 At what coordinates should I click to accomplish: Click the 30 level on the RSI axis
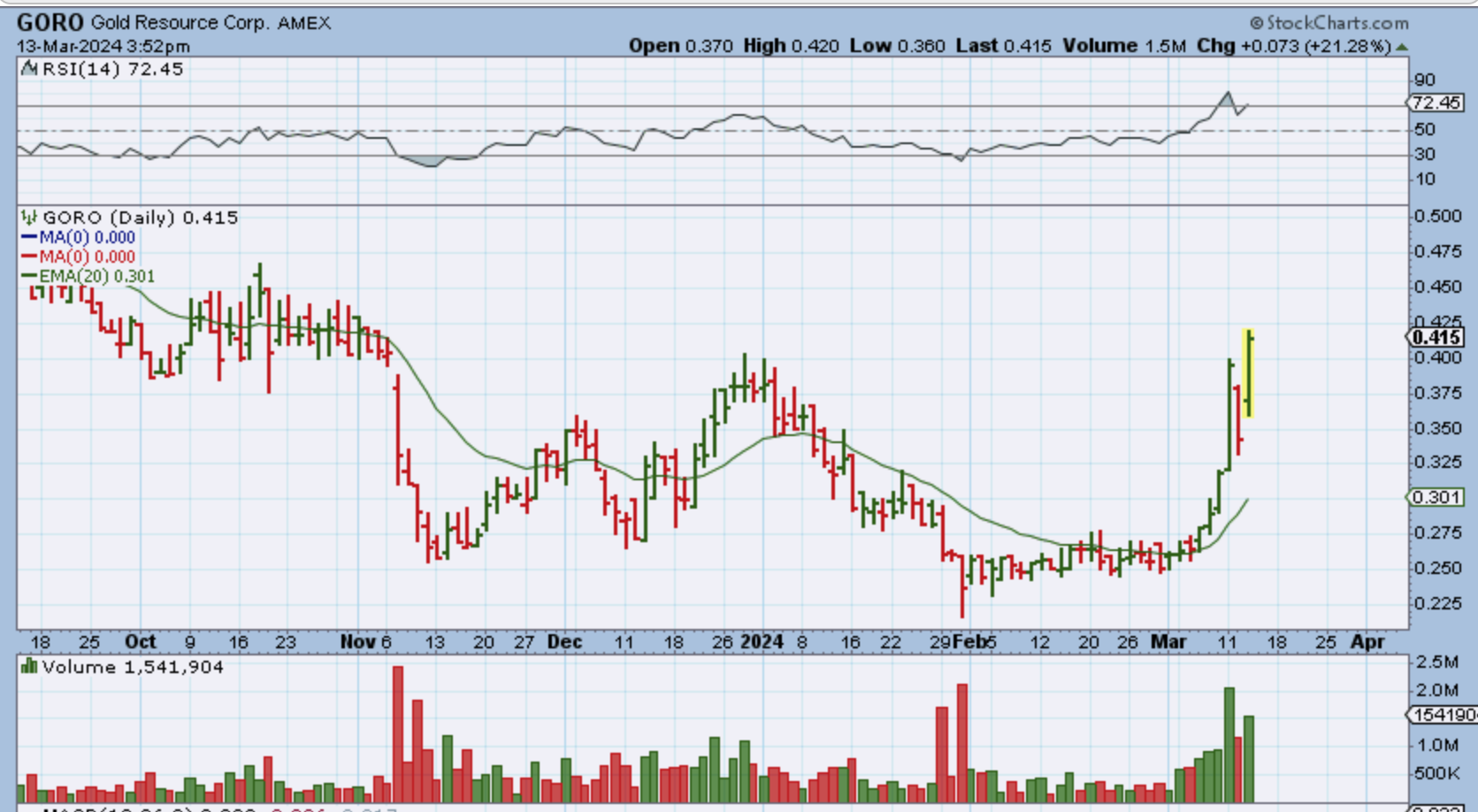pos(1425,154)
